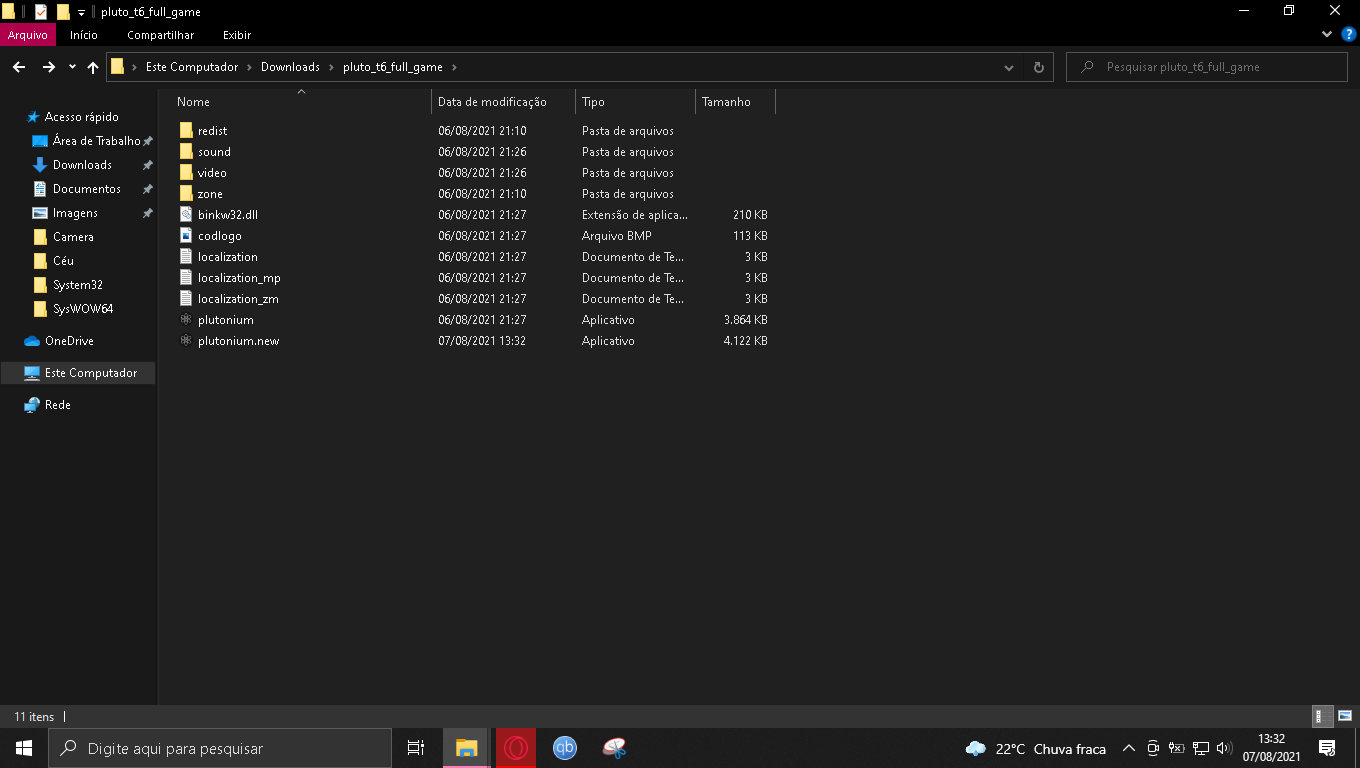
Task: Expand the pluto_t6_full_game breadcrumb chevron
Action: coord(453,67)
